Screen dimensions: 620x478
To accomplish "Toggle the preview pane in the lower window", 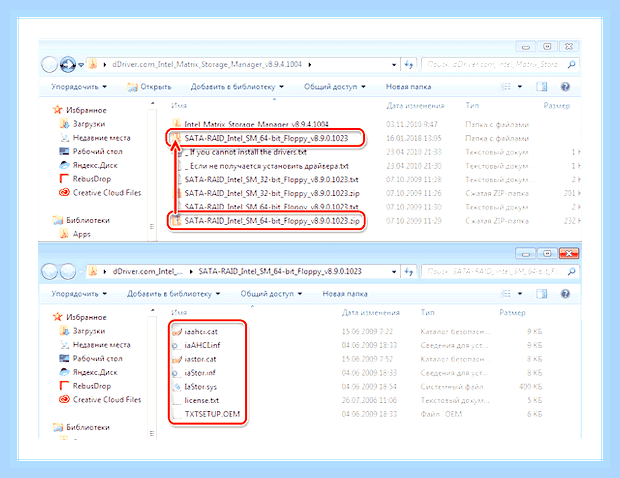I will coord(542,294).
